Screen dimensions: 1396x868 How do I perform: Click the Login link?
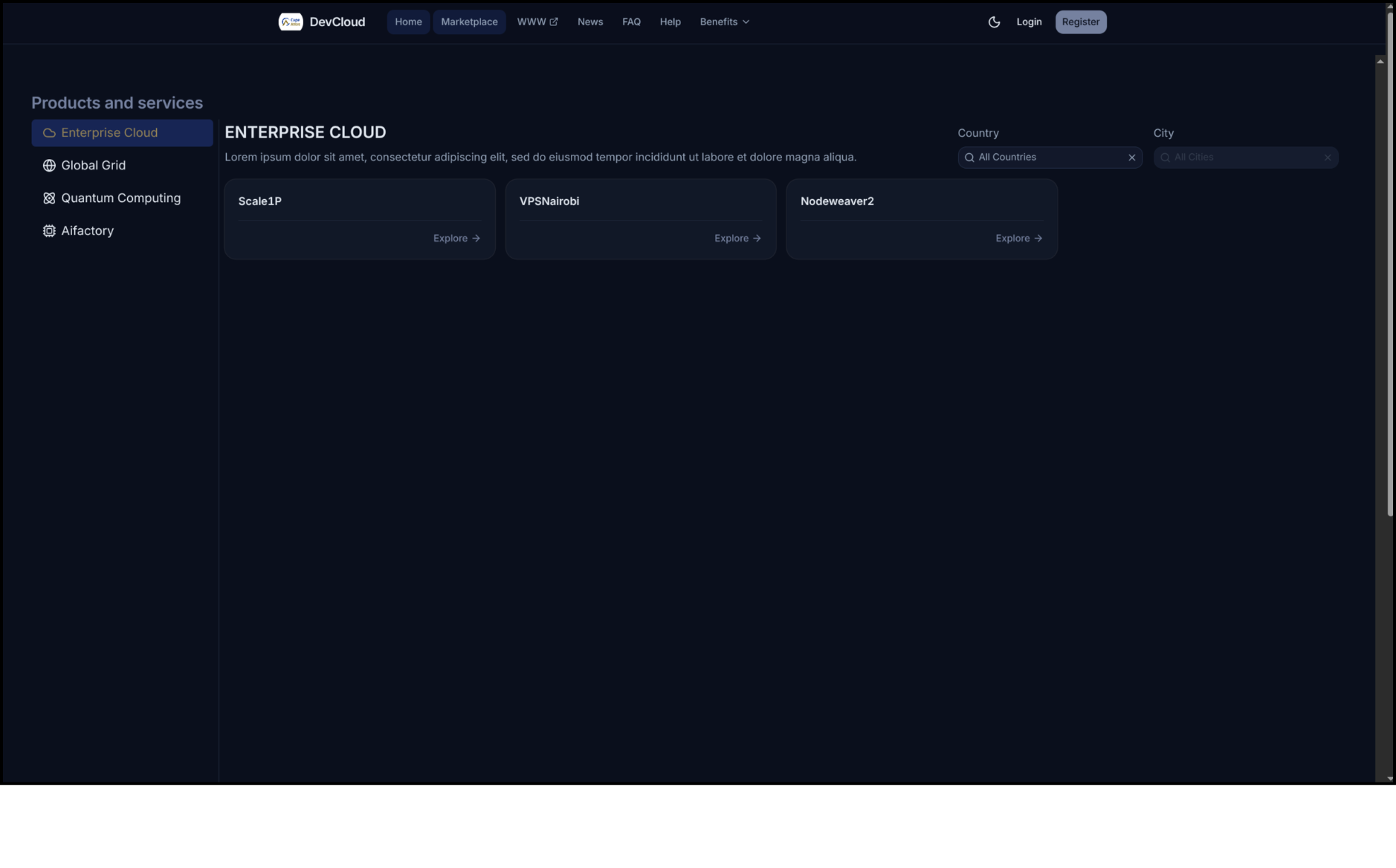click(x=1029, y=22)
